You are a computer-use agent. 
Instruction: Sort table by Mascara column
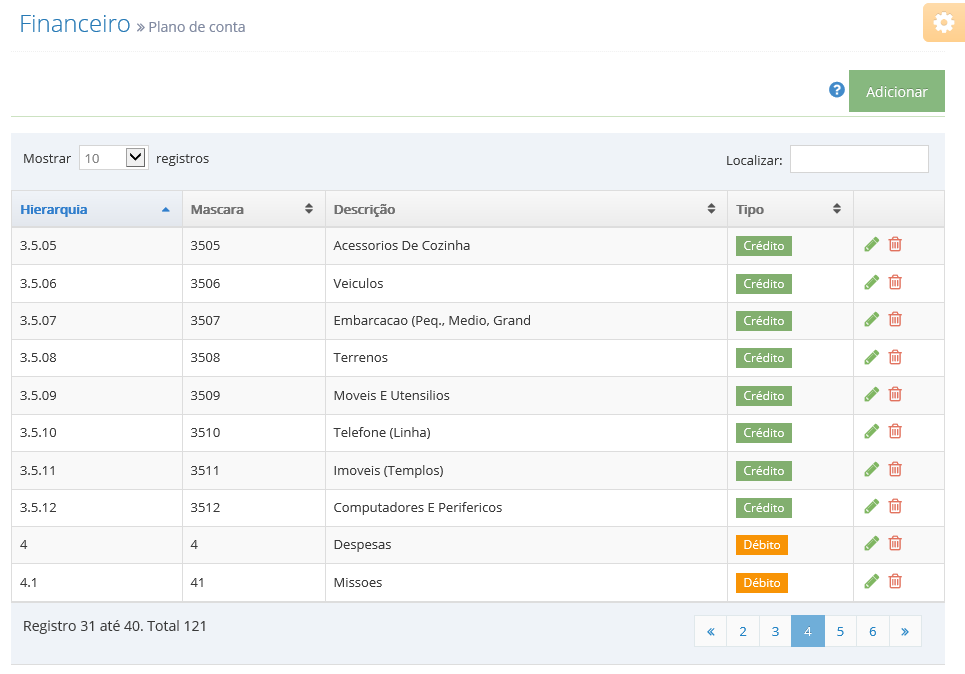[254, 209]
